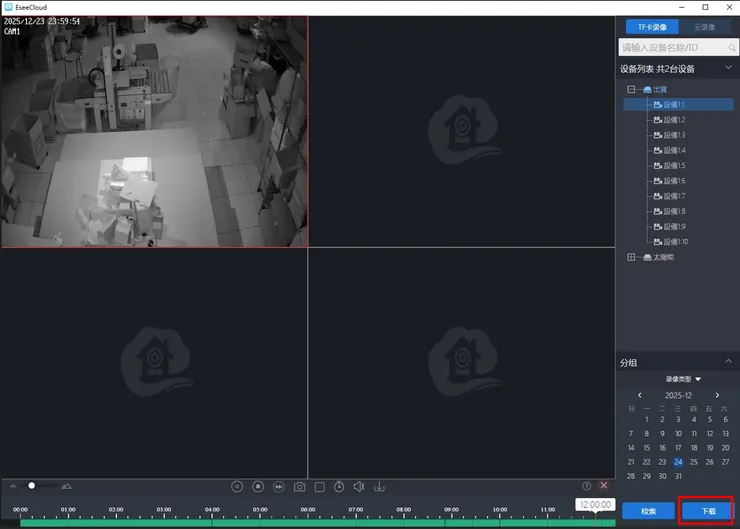Image resolution: width=740 pixels, height=529 pixels.
Task: Select day 10 in the calendar
Action: pyautogui.click(x=678, y=434)
